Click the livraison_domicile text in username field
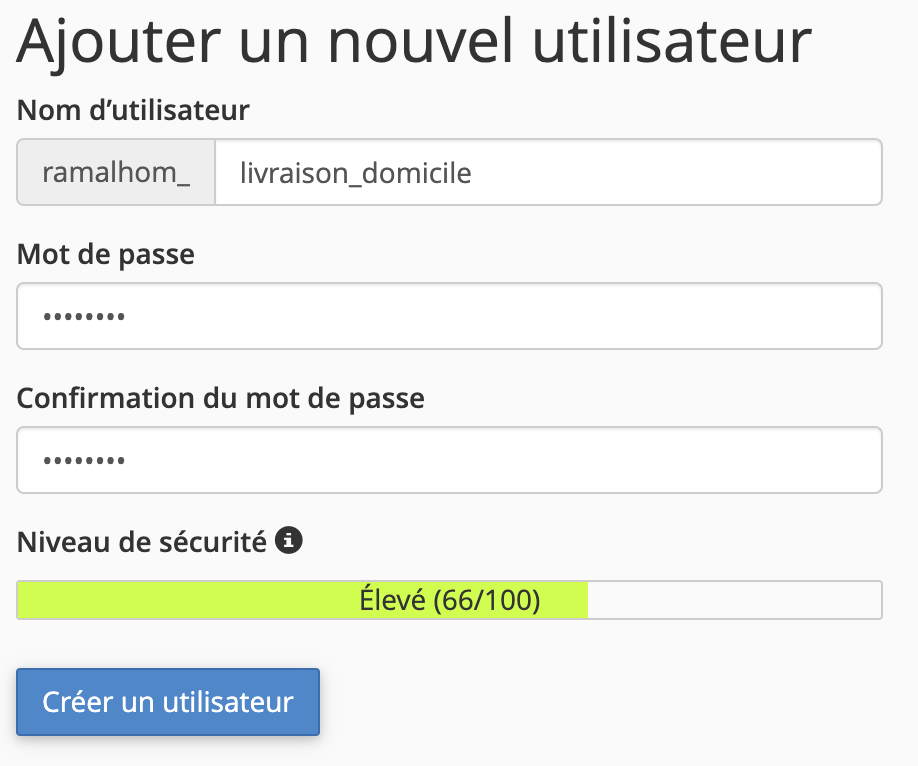The width and height of the screenshot is (918, 766). (x=356, y=174)
